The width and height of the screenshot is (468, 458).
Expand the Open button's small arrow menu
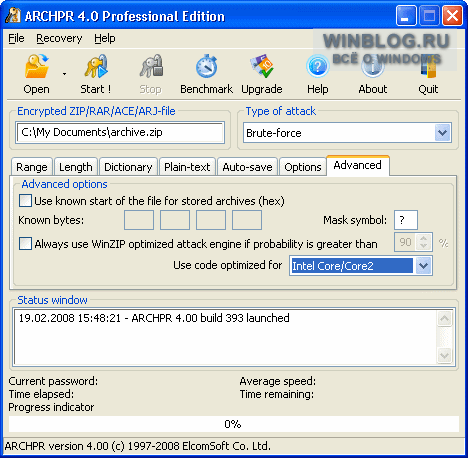point(64,74)
